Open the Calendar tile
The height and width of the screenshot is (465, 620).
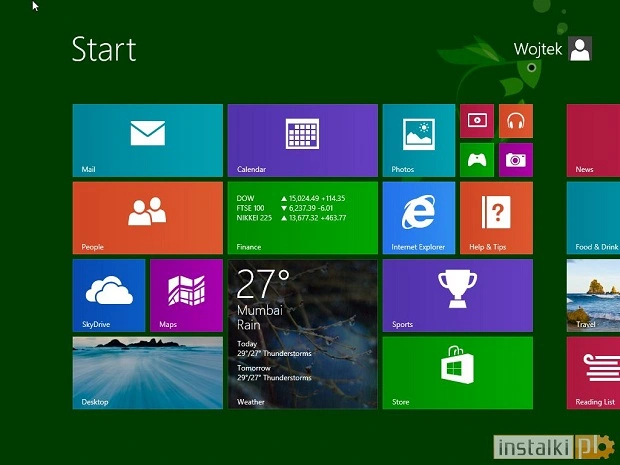(x=303, y=140)
